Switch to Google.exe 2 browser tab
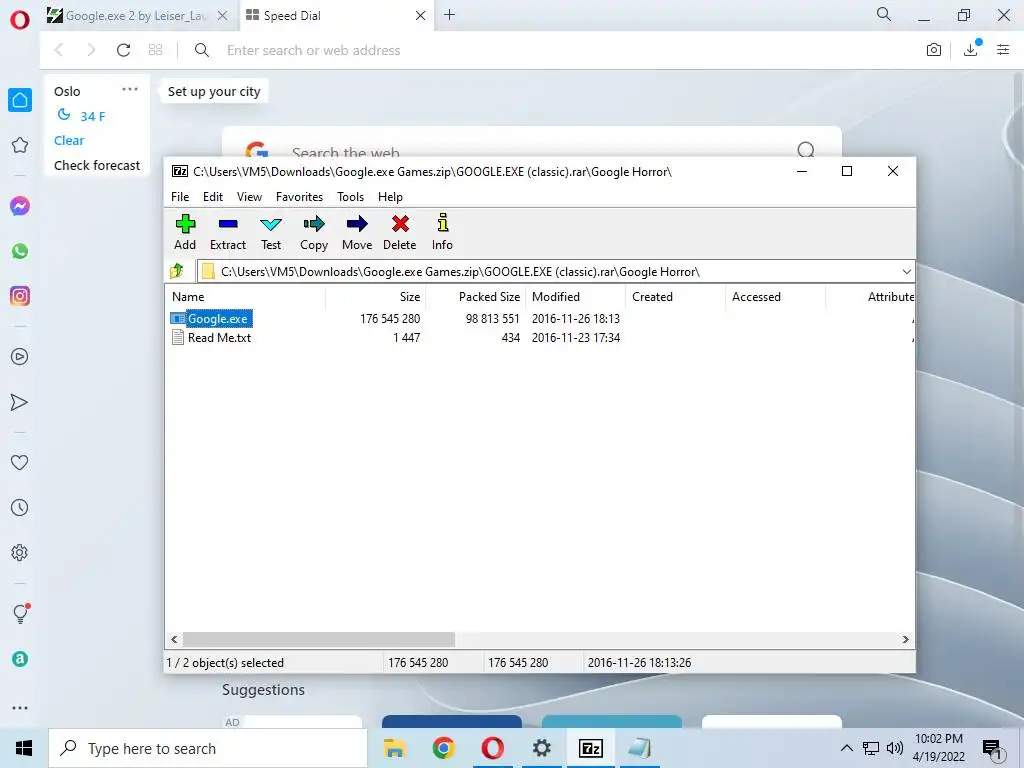The height and width of the screenshot is (768, 1024). pyautogui.click(x=136, y=16)
